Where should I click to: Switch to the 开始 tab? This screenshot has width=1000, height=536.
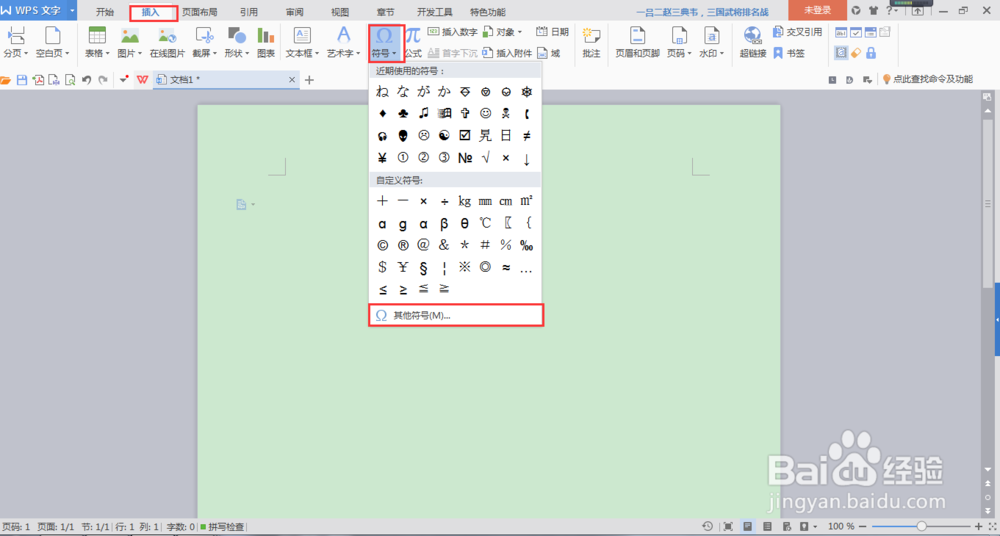pos(105,11)
